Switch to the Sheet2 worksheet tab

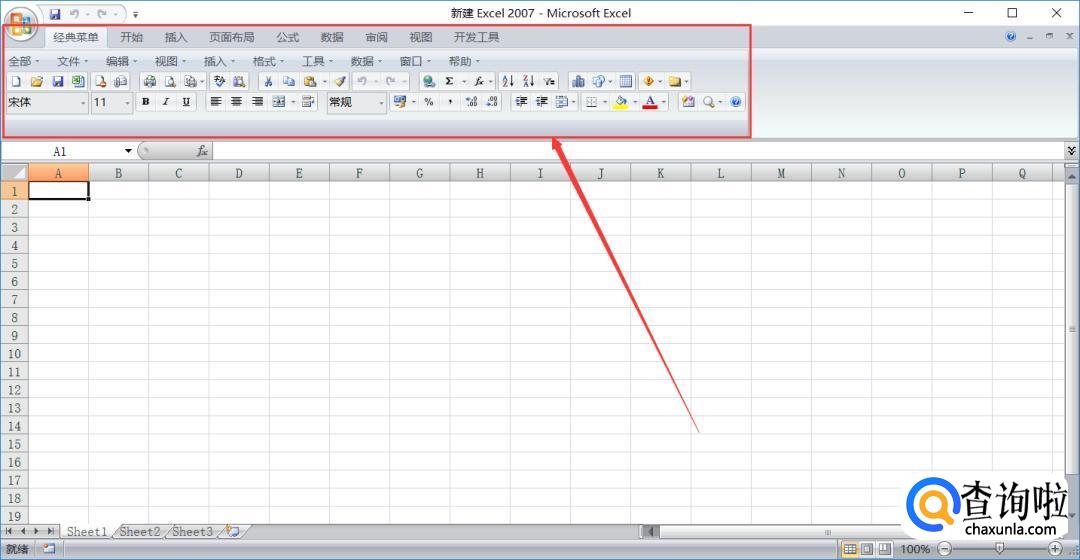(x=140, y=531)
